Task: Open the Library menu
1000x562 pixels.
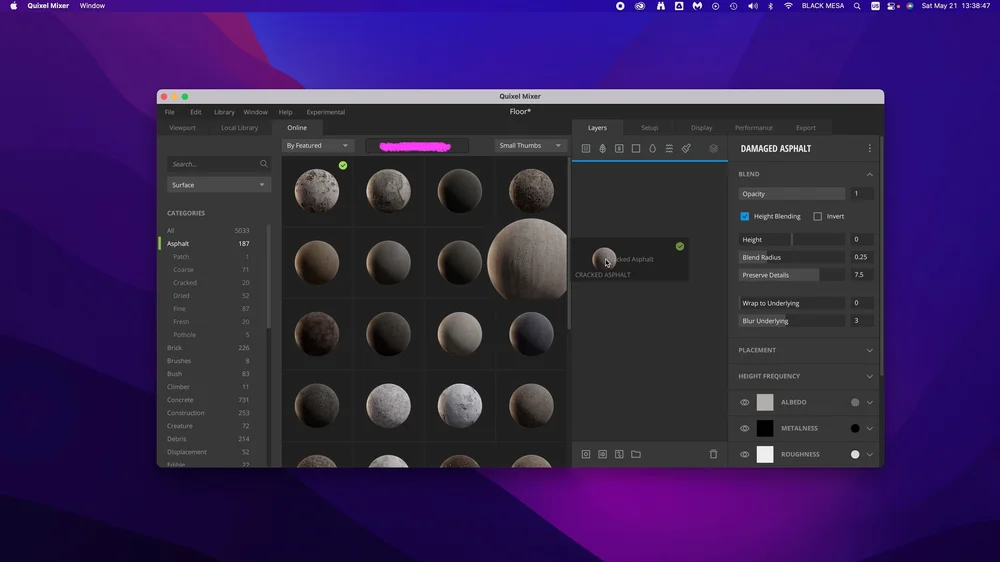Action: 224,112
